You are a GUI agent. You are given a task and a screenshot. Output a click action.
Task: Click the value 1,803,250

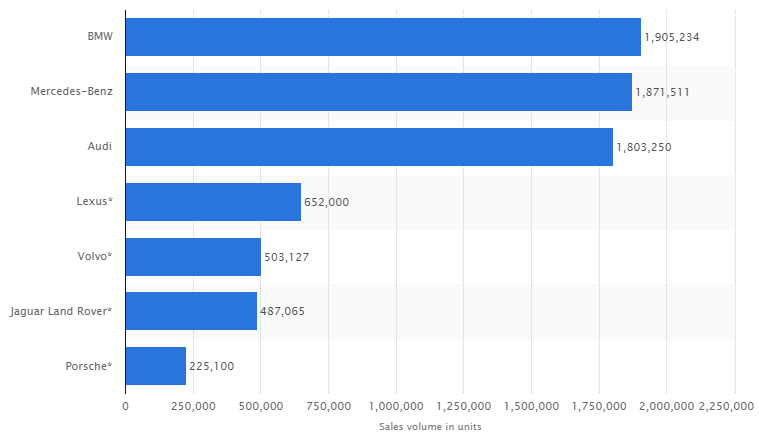click(x=644, y=147)
